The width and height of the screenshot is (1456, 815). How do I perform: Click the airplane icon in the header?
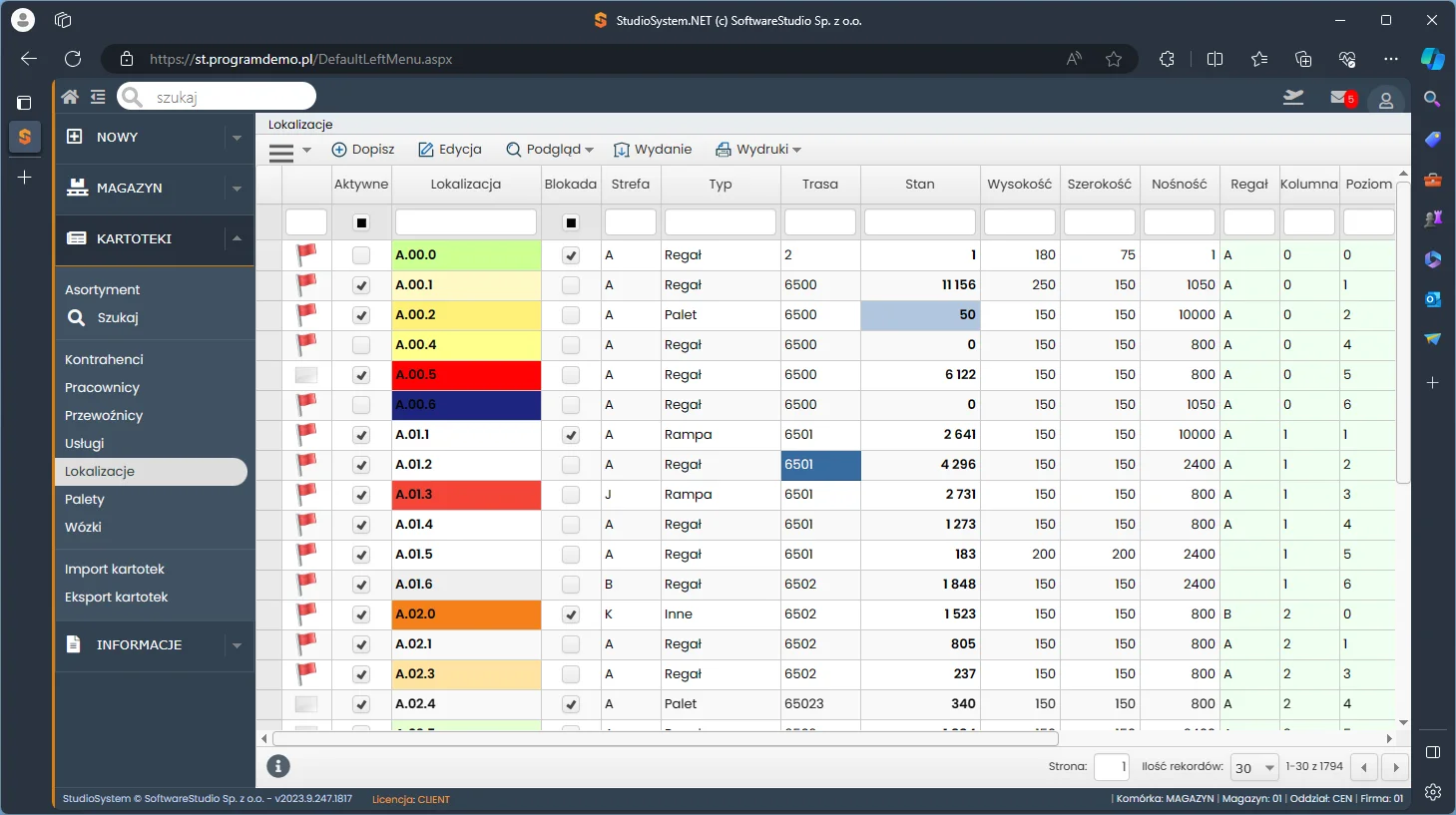pyautogui.click(x=1293, y=97)
